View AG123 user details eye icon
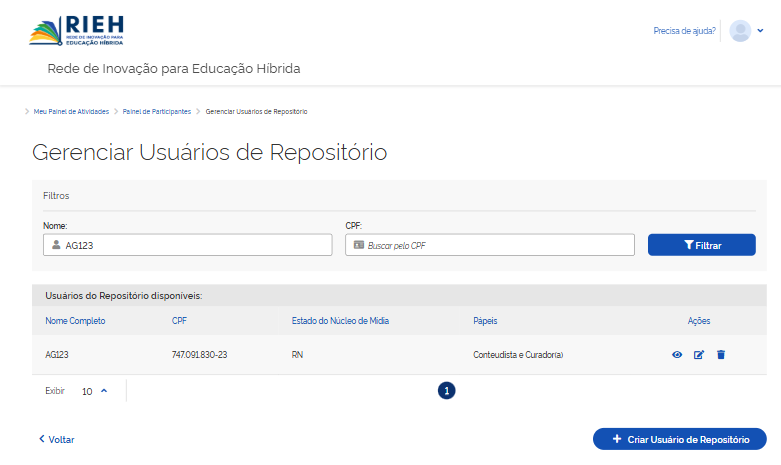Viewport: 781px width, 465px height. pyautogui.click(x=677, y=354)
